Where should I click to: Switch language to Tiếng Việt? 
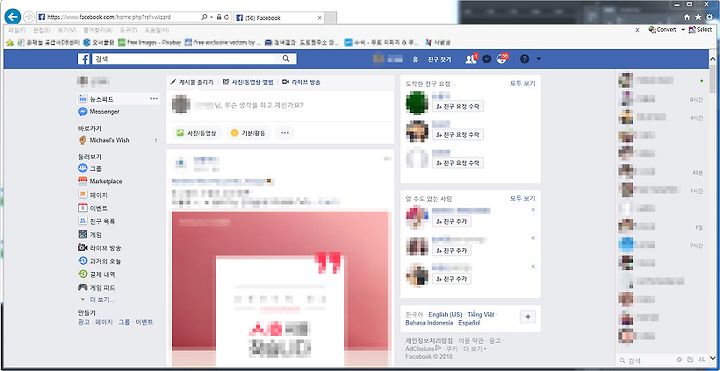click(x=482, y=315)
